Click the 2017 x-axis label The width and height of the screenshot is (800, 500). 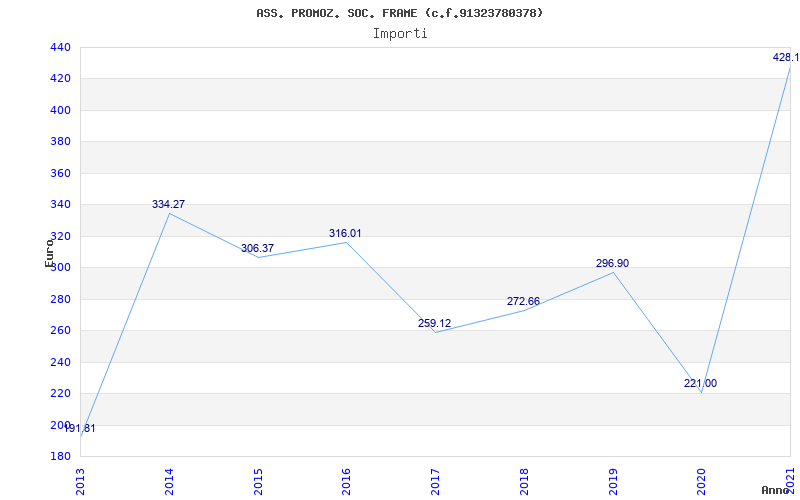click(435, 482)
